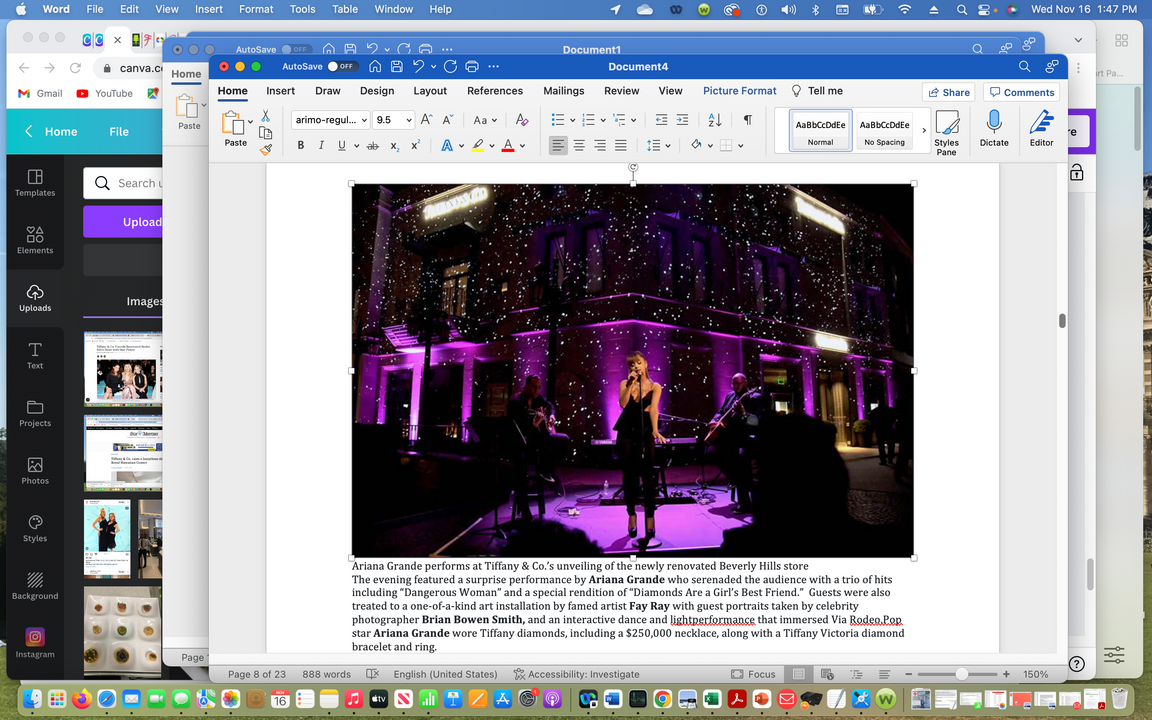Image resolution: width=1152 pixels, height=720 pixels.
Task: Toggle strikethrough formatting
Action: tap(372, 146)
